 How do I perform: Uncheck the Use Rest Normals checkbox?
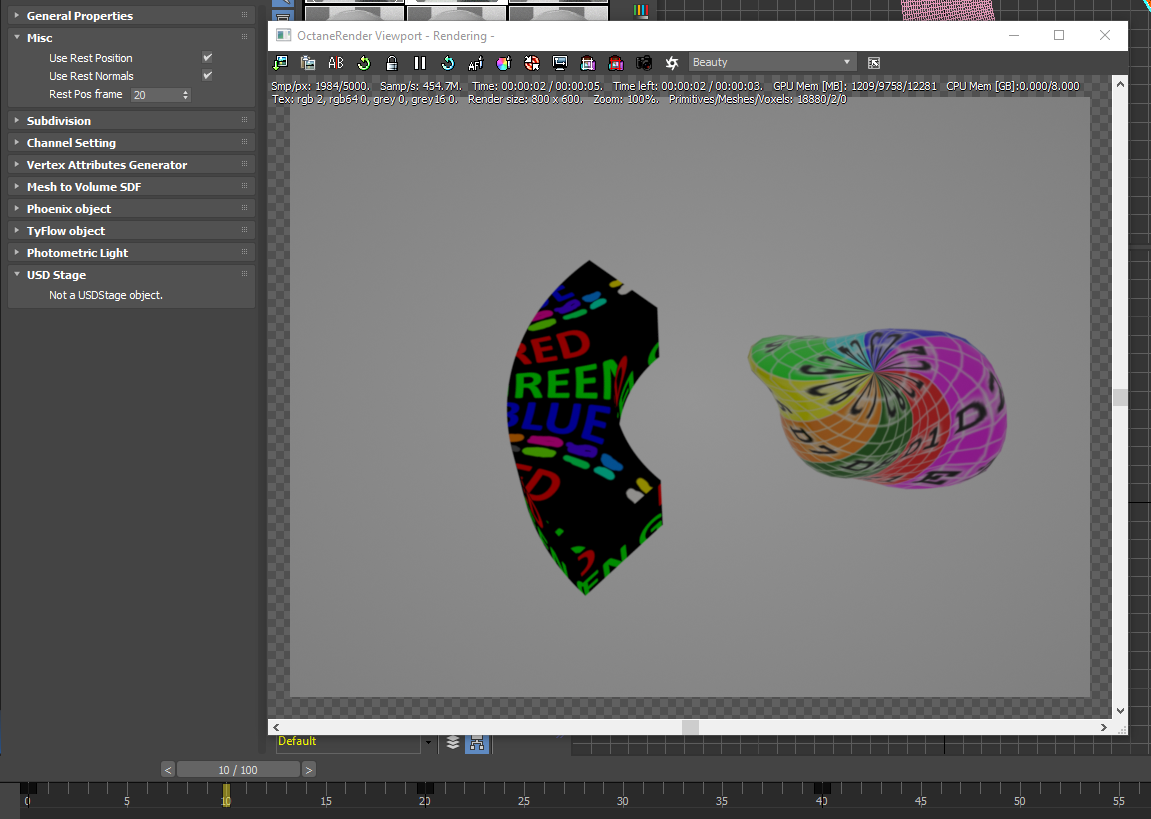[x=208, y=76]
